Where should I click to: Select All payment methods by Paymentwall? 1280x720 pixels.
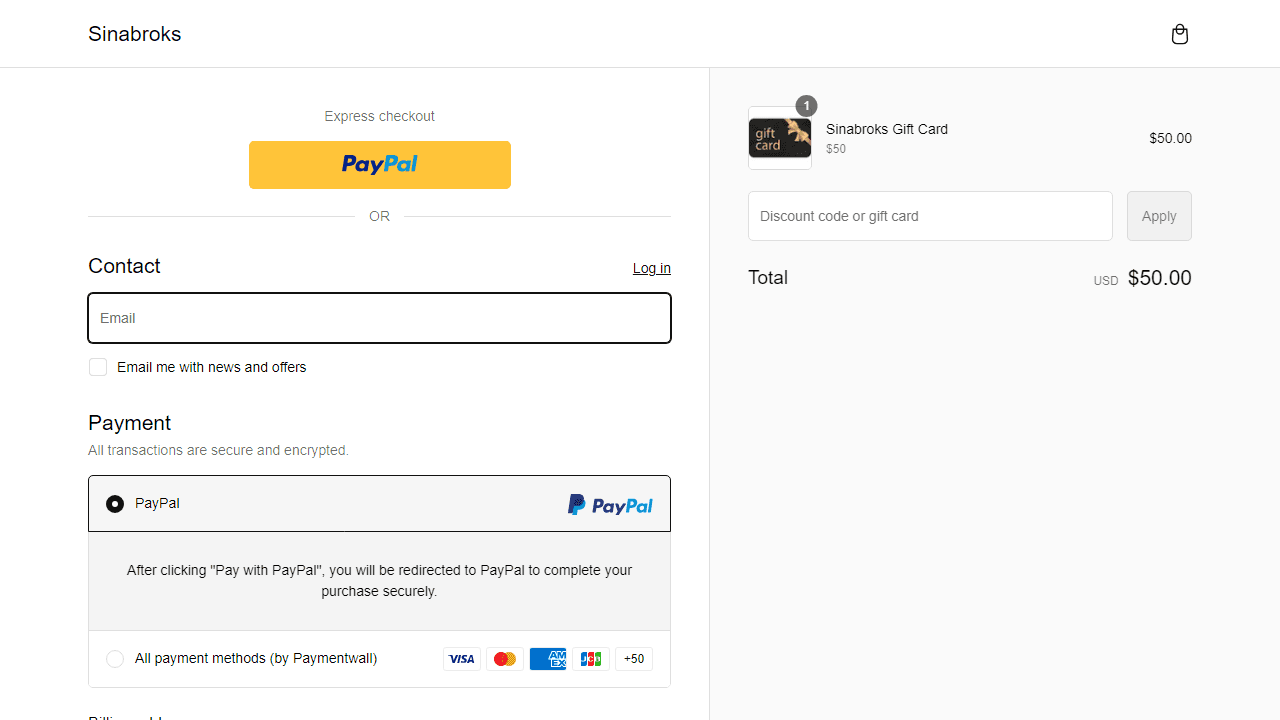click(115, 659)
